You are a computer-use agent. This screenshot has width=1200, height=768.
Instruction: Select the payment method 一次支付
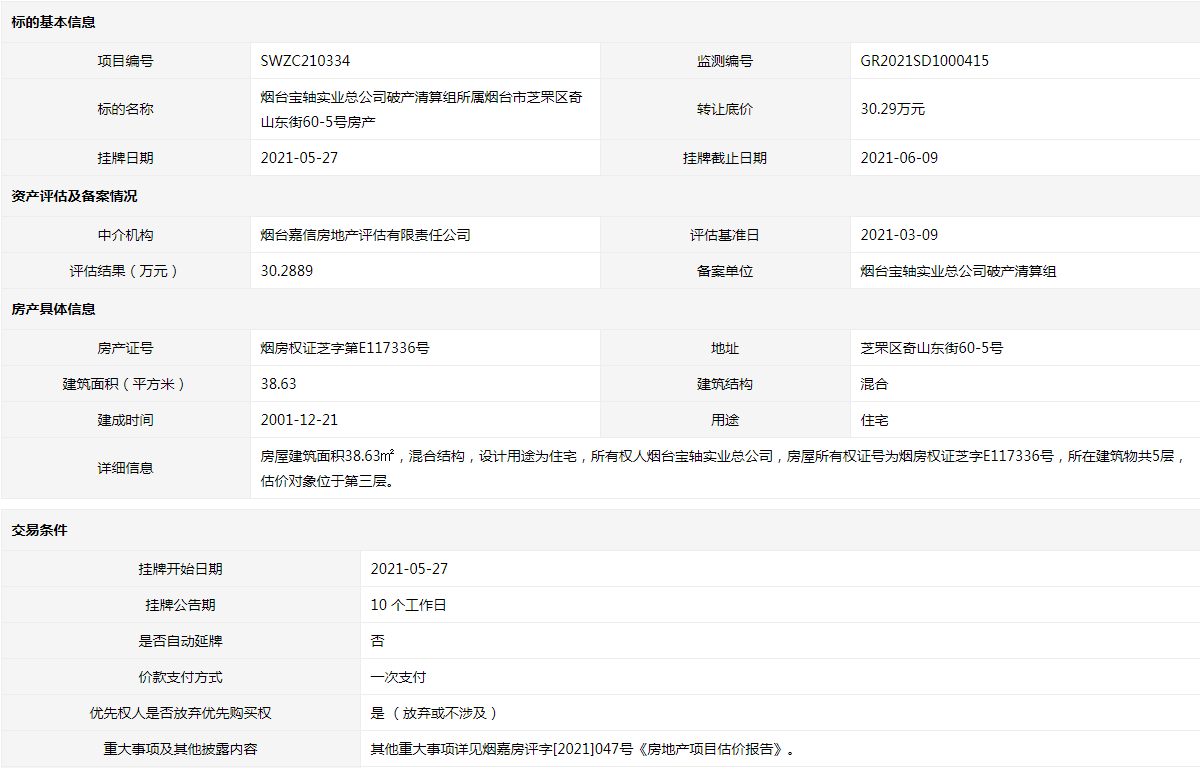click(x=398, y=677)
